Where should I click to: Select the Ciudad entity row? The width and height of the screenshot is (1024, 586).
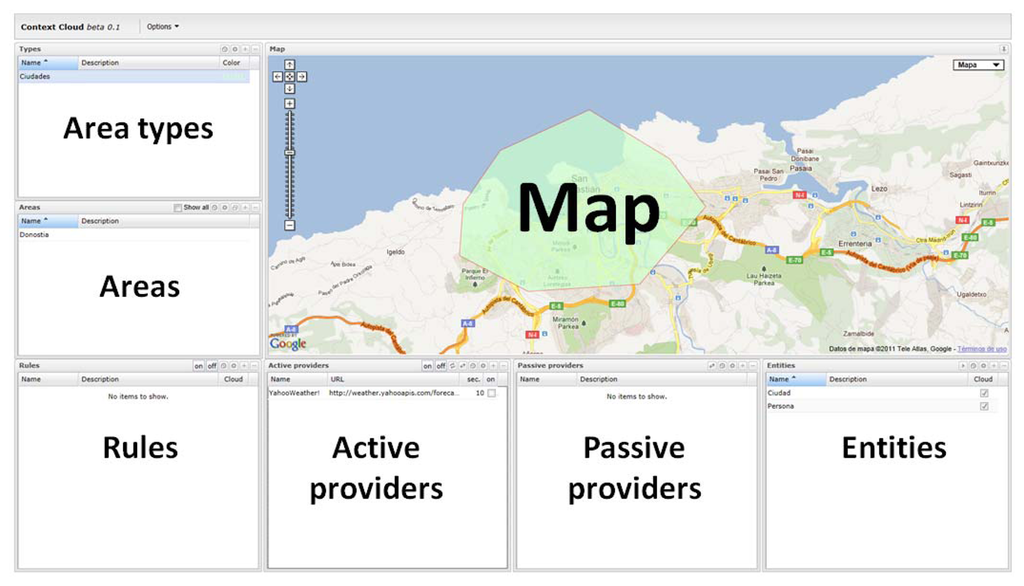pos(882,393)
